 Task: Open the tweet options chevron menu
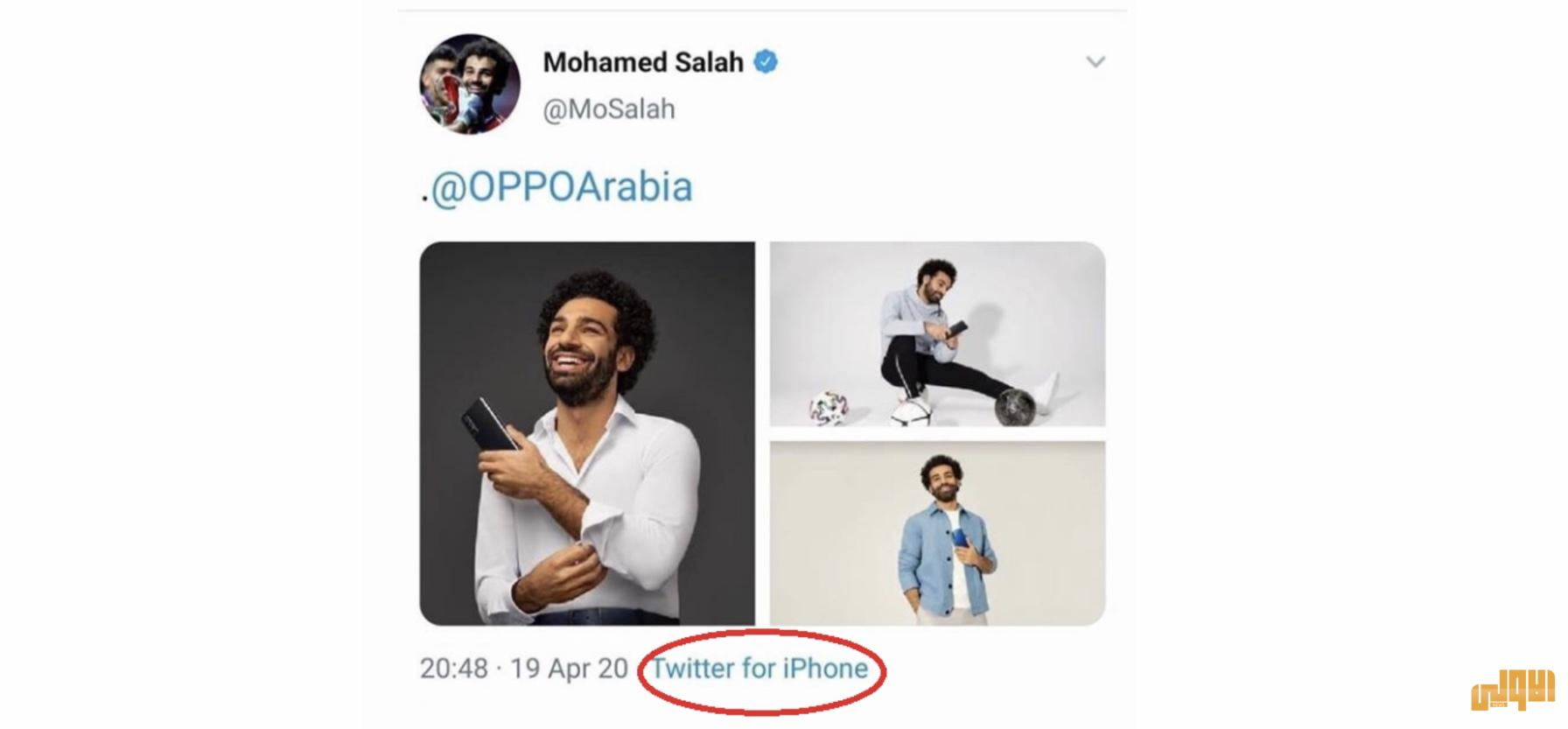click(1095, 62)
